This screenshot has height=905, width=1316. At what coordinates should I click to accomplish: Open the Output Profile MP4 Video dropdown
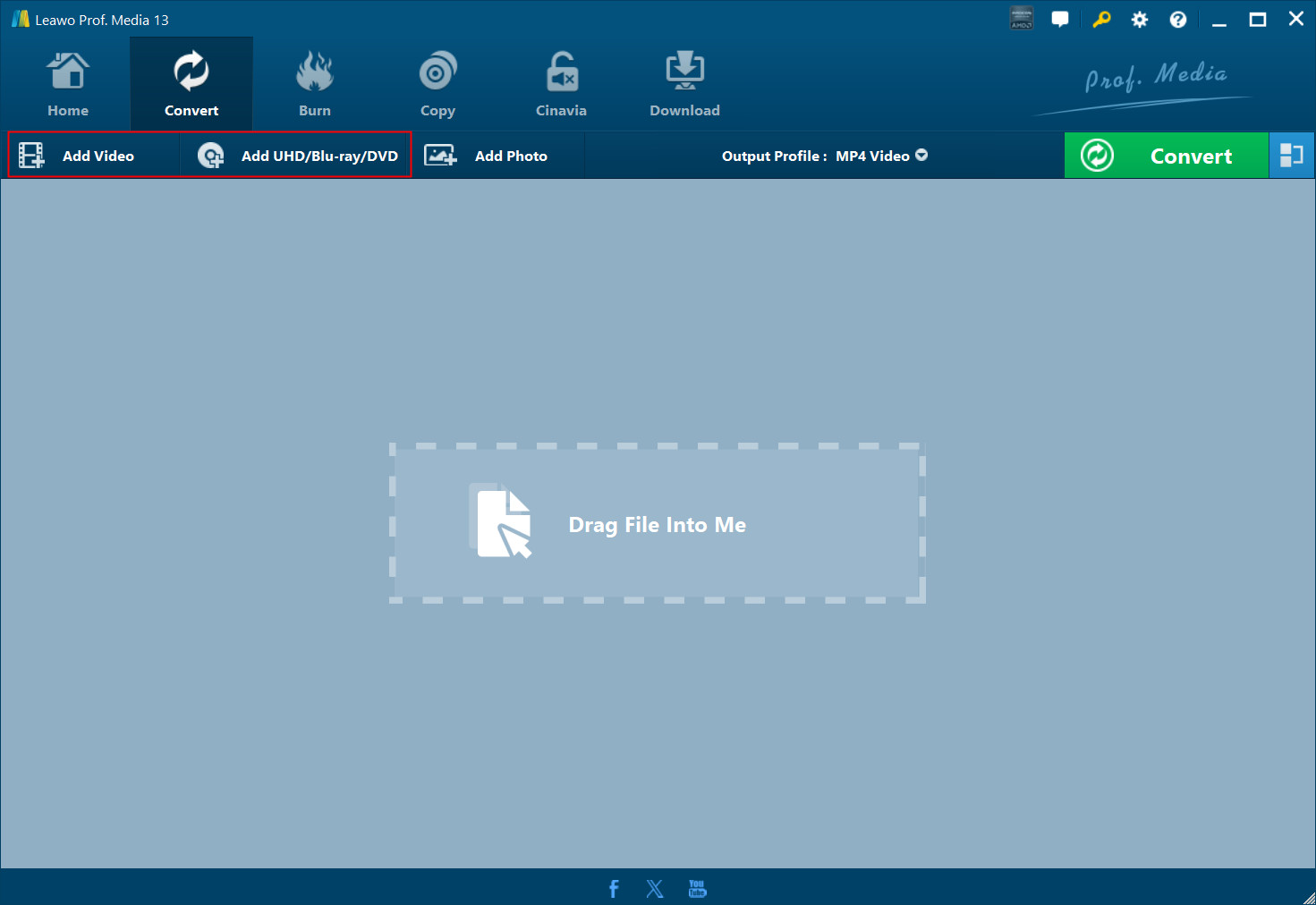(824, 156)
